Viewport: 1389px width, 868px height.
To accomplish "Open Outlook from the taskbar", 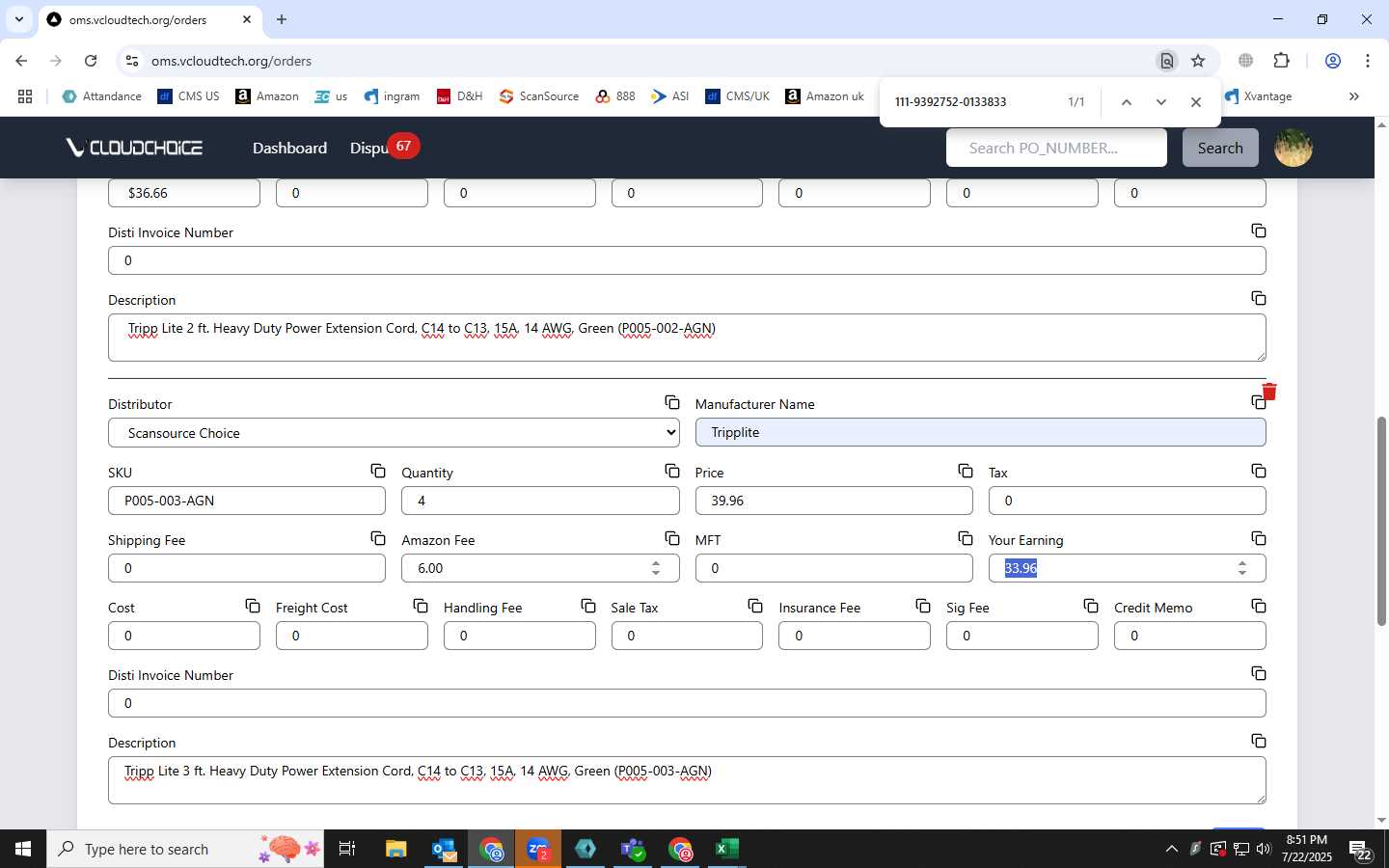I will (x=444, y=849).
